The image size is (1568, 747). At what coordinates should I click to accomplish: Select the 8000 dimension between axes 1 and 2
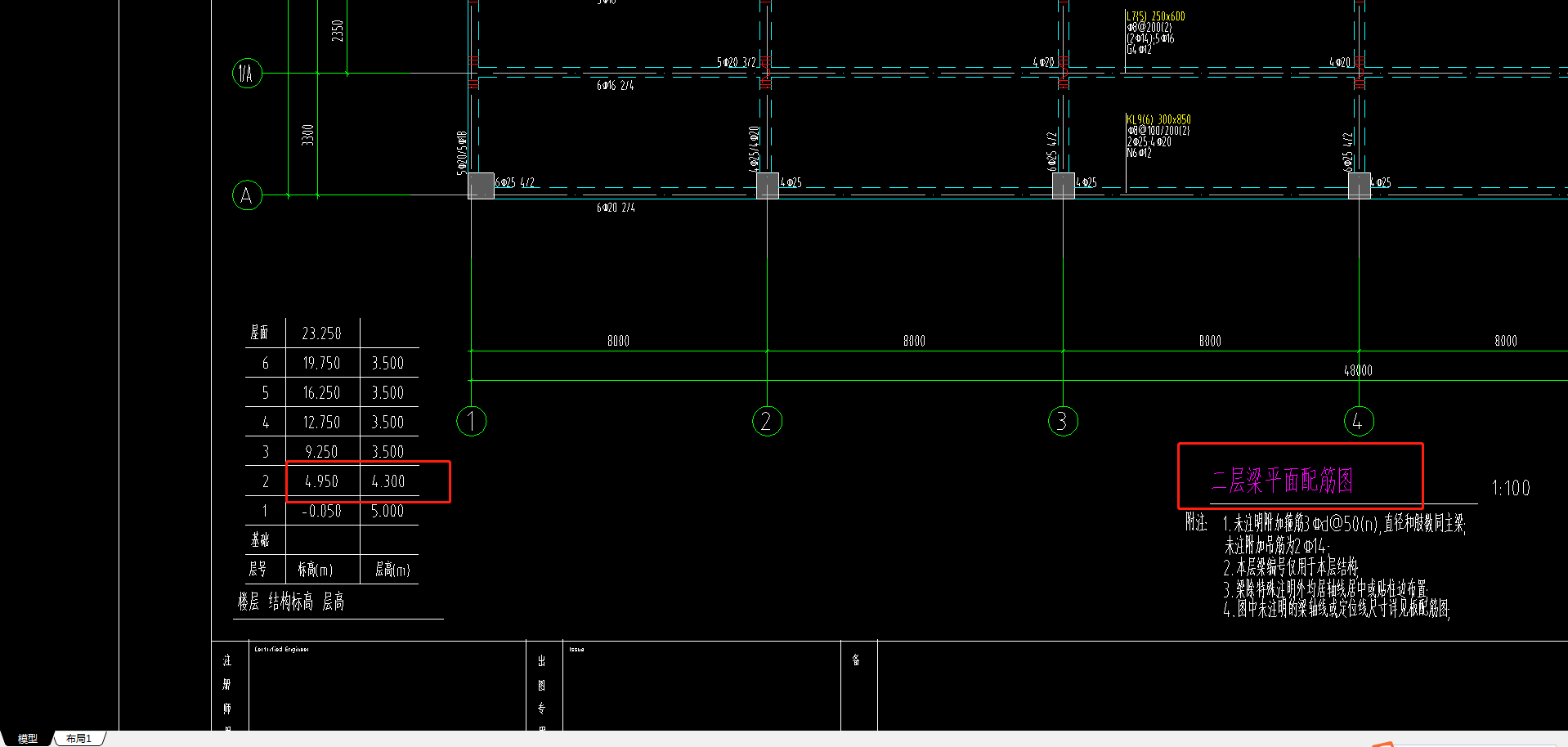(x=619, y=341)
